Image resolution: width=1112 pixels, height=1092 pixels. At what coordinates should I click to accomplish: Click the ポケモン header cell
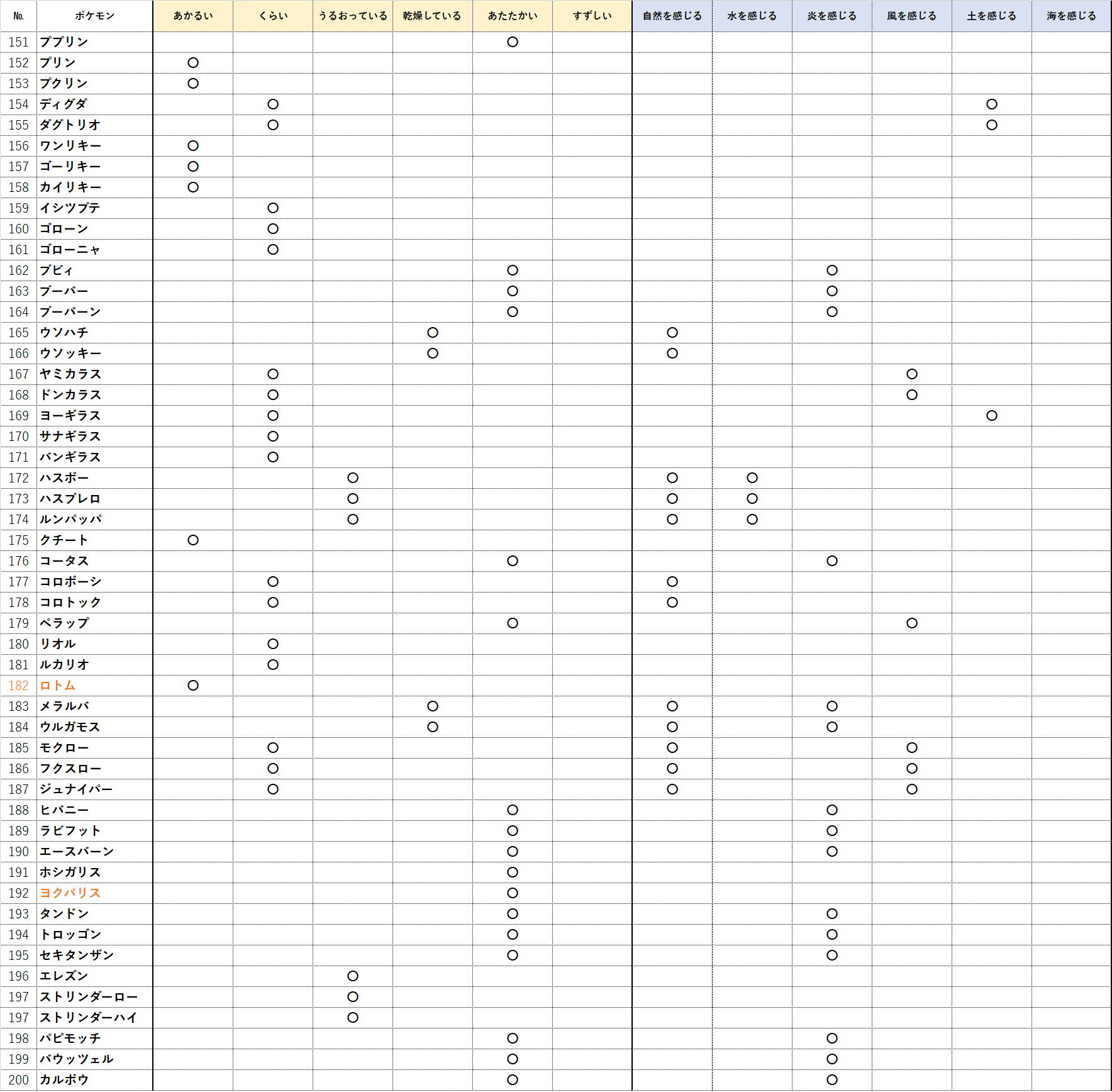point(94,16)
